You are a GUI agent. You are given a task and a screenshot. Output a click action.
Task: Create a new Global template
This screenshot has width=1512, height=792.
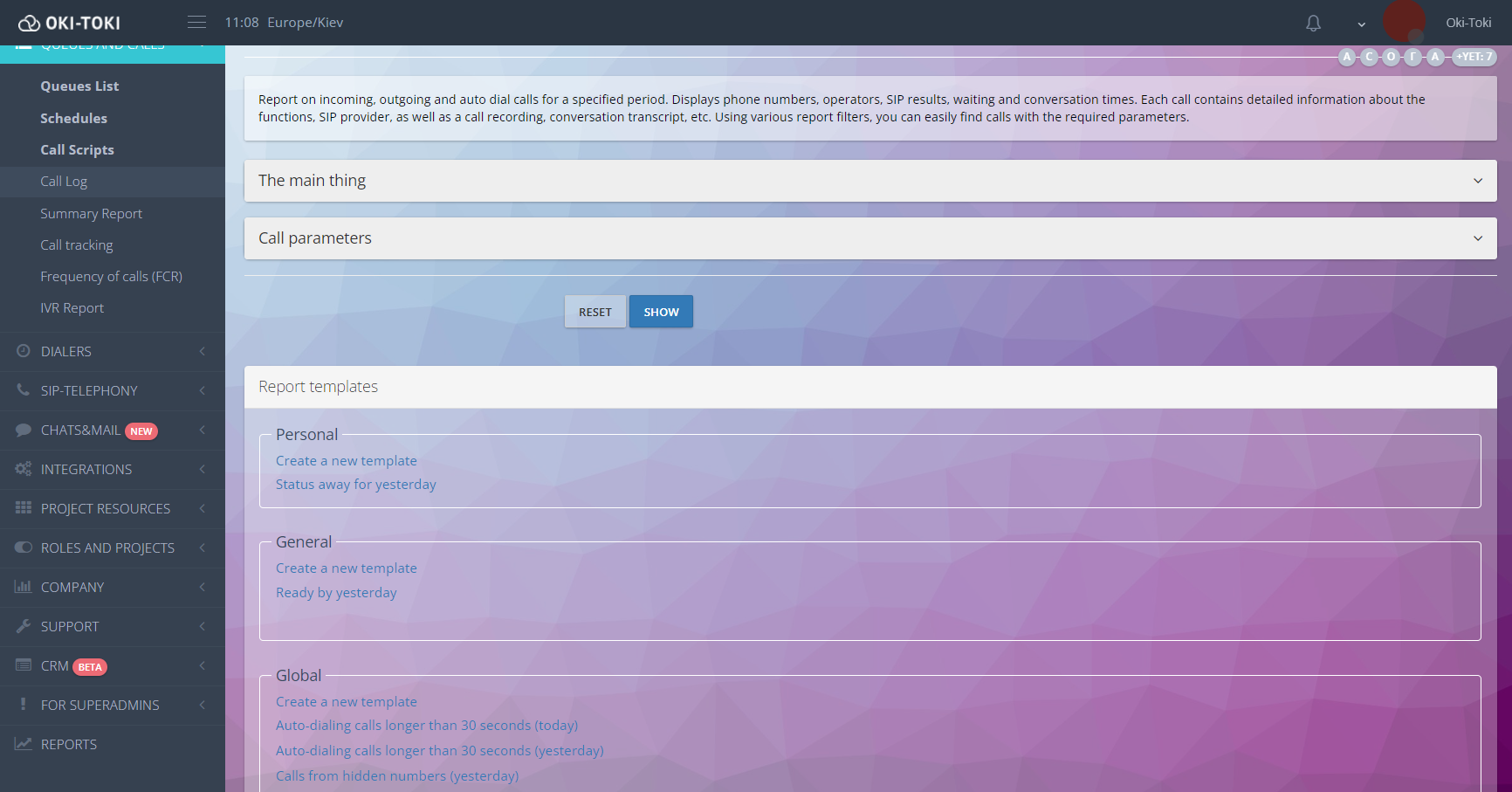pyautogui.click(x=347, y=702)
